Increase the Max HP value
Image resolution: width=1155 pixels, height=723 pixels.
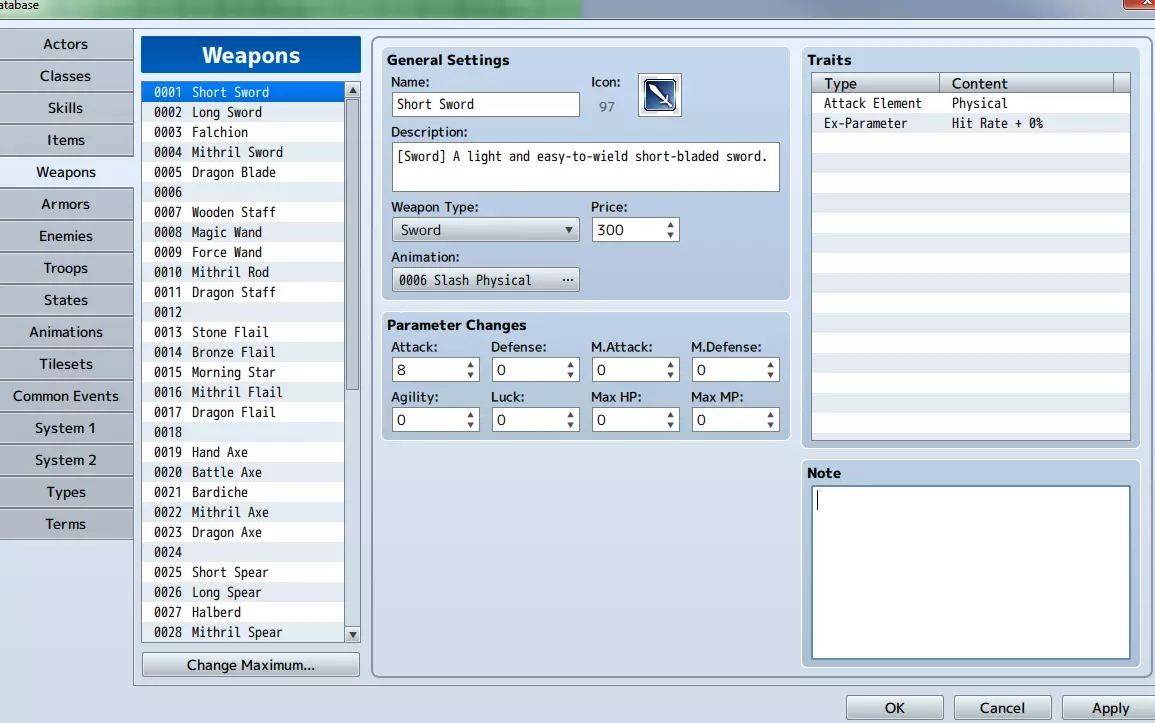tap(670, 415)
